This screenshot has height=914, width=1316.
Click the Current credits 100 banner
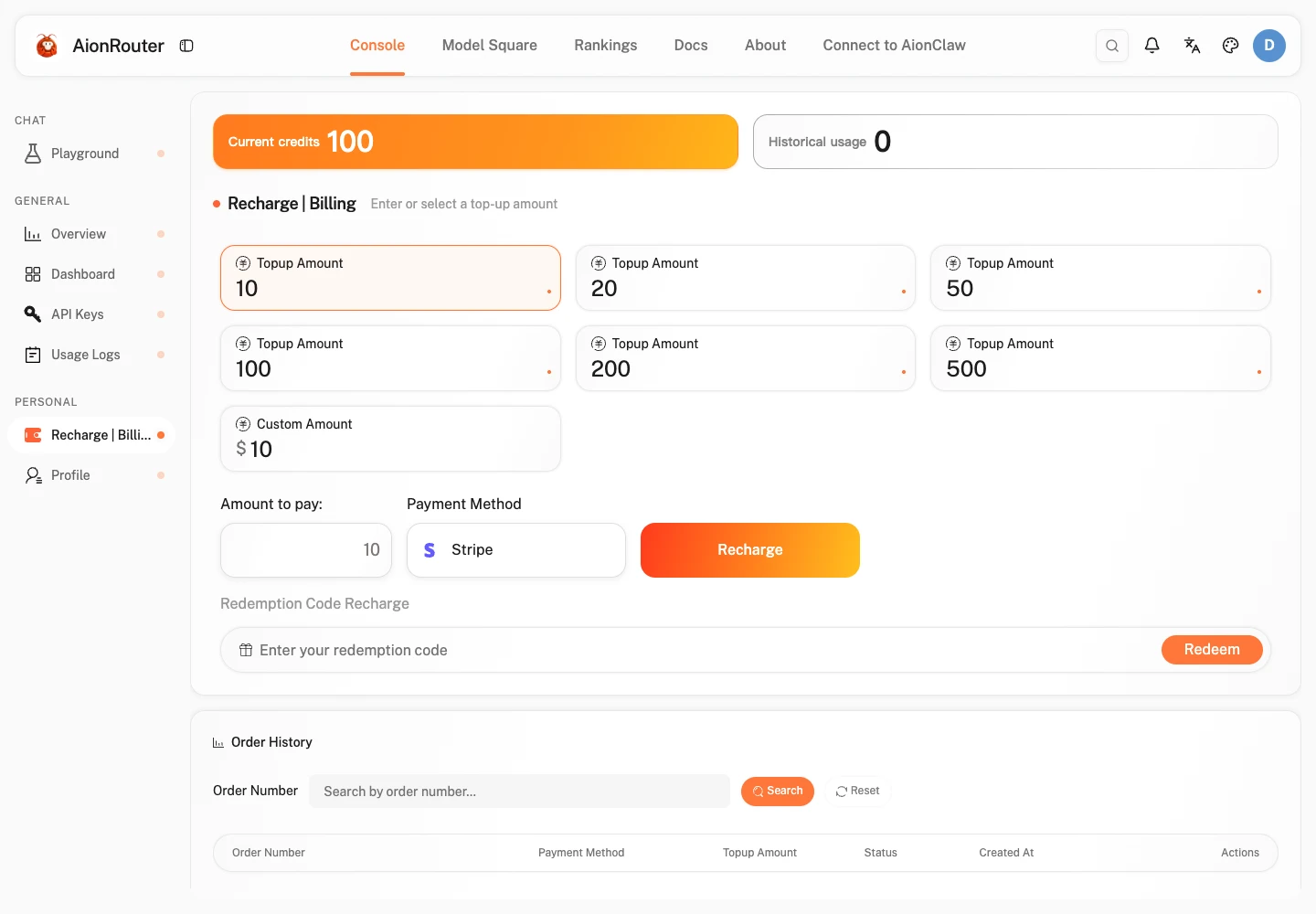475,142
